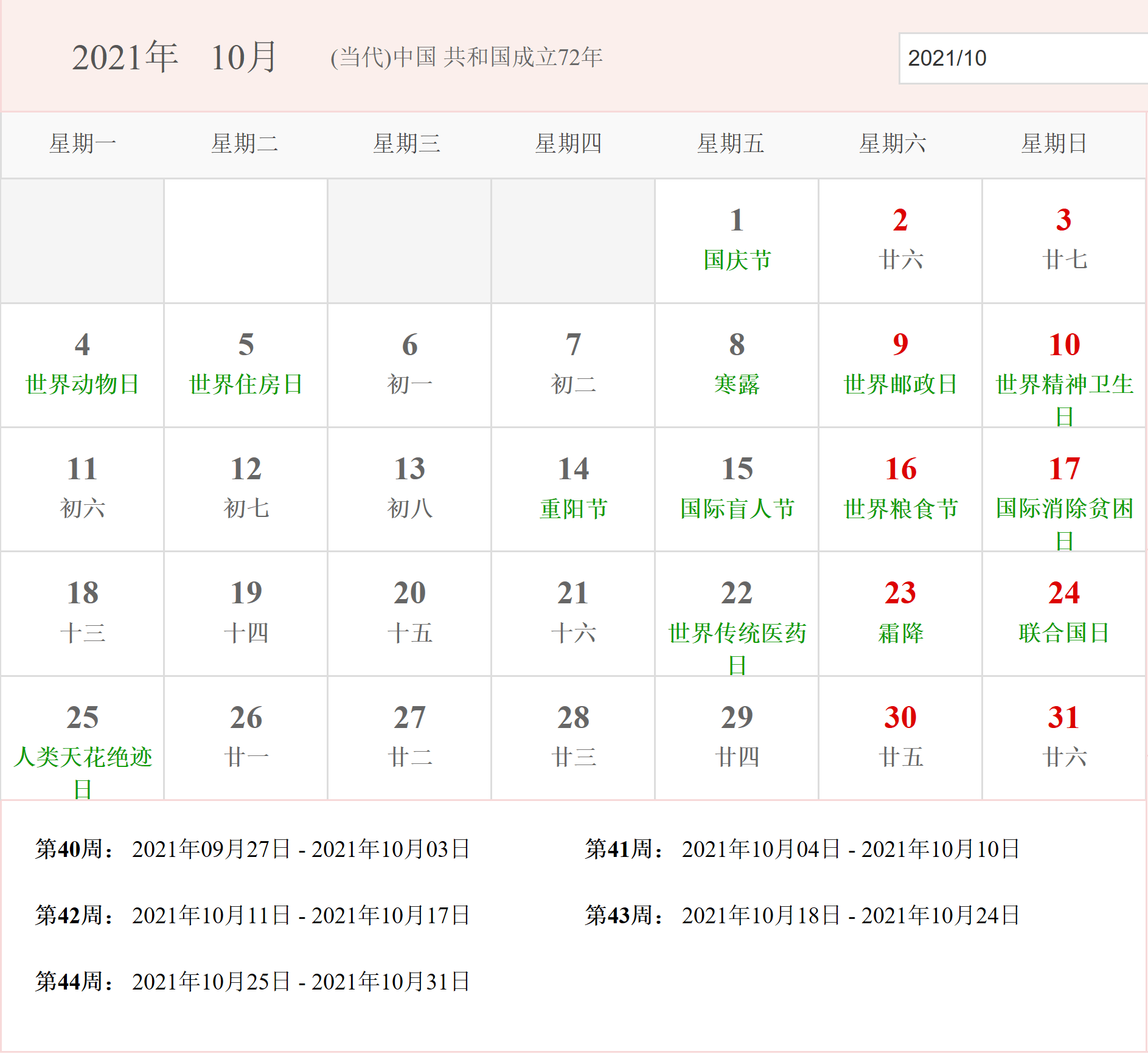The height and width of the screenshot is (1054, 1148).
Task: Select October 12 初七 date cell
Action: click(246, 490)
